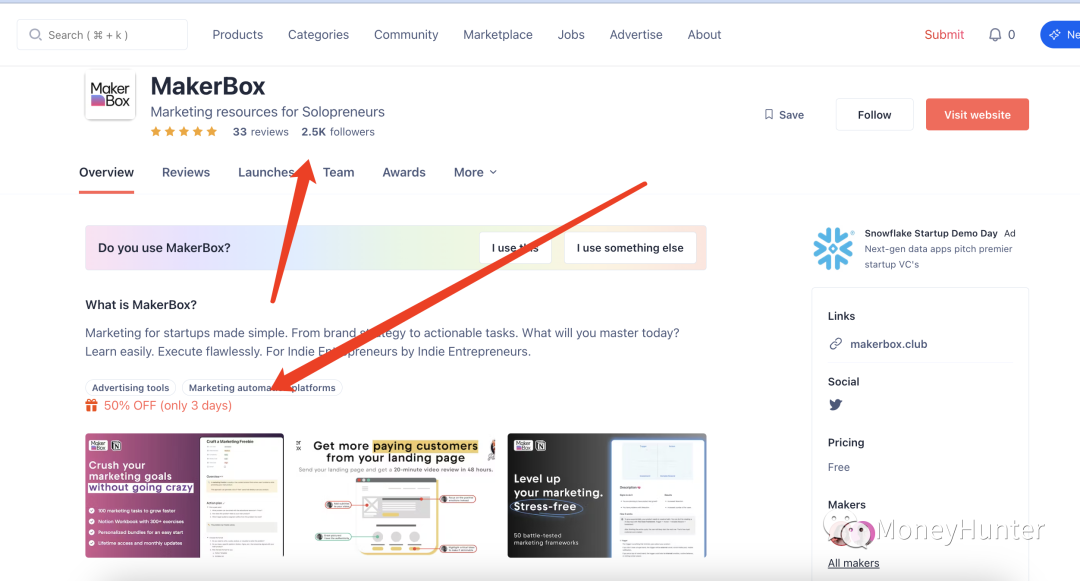Click the MakerBox logo thumbnail
Image resolution: width=1080 pixels, height=581 pixels.
(110, 95)
